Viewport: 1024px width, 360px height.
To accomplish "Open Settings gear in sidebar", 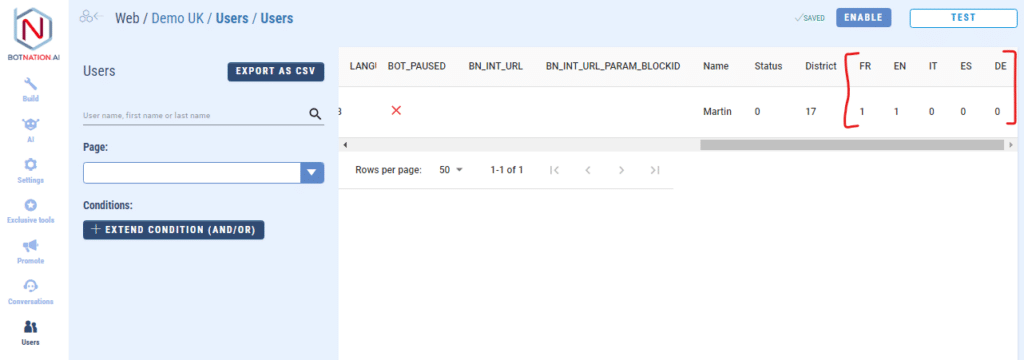I will 30,171.
